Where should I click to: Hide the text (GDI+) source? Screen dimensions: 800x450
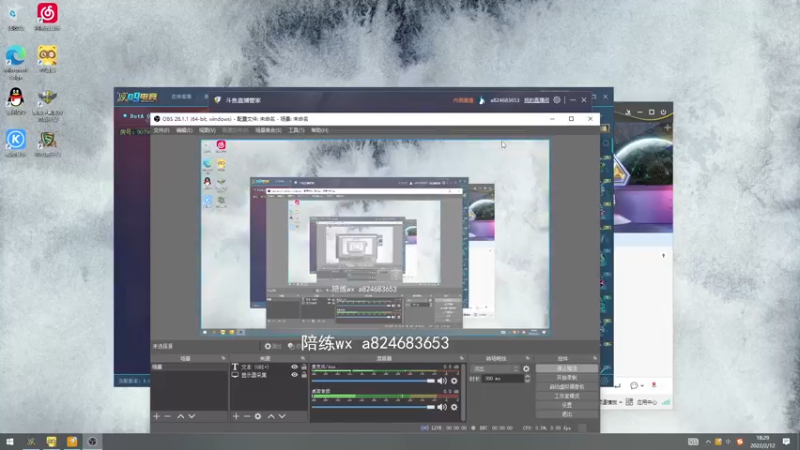tap(294, 367)
